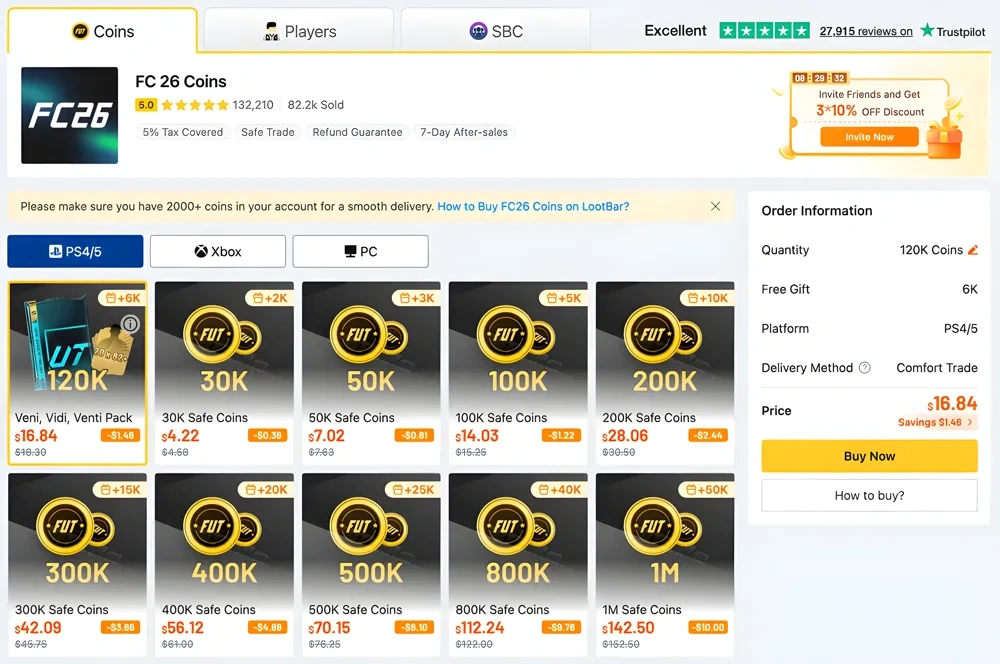The height and width of the screenshot is (664, 1000).
Task: Click the info icon on Veni Vidi pack
Action: click(x=130, y=324)
